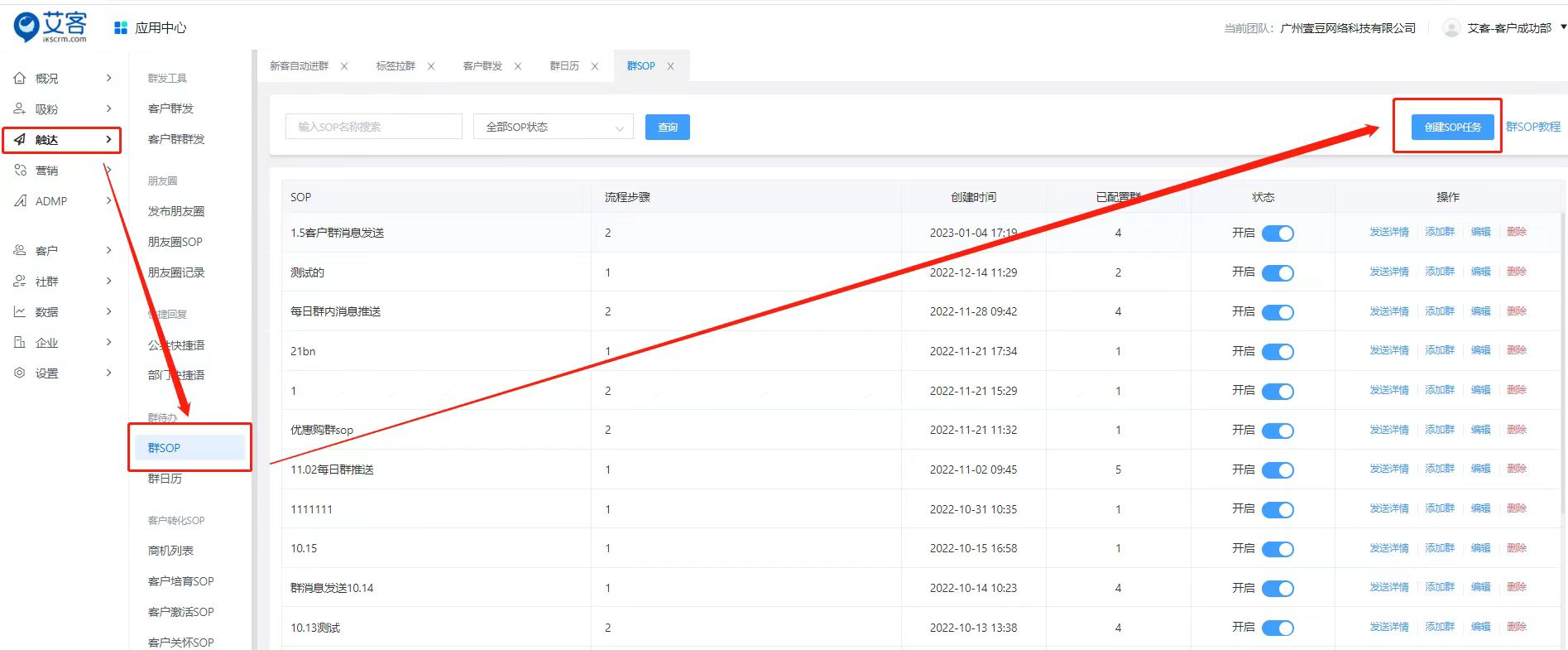Open the account dropdown arrow beside 艾客-客户成功部
The image size is (1568, 650).
1562,27
